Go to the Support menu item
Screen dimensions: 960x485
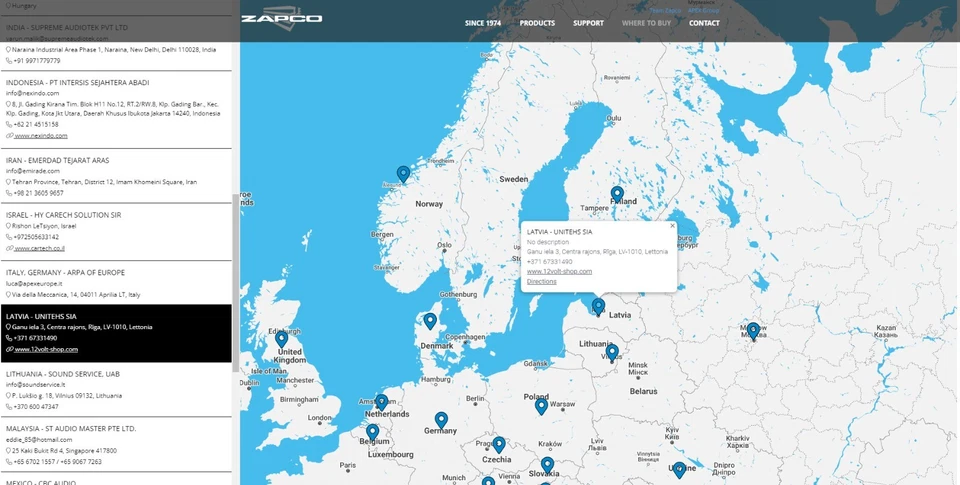588,23
